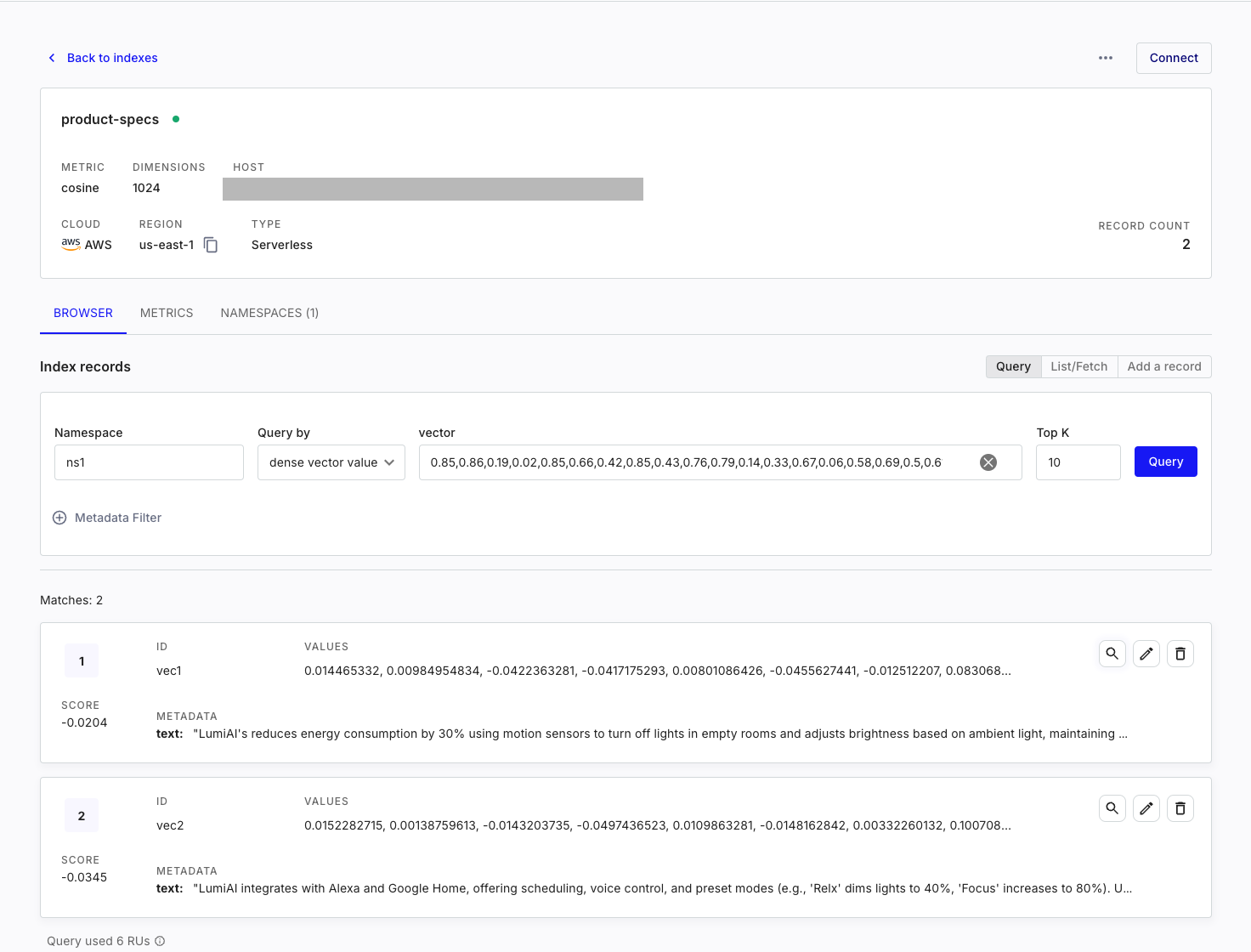Edit the vec2 record with pencil icon
Image resolution: width=1251 pixels, height=952 pixels.
(1146, 808)
